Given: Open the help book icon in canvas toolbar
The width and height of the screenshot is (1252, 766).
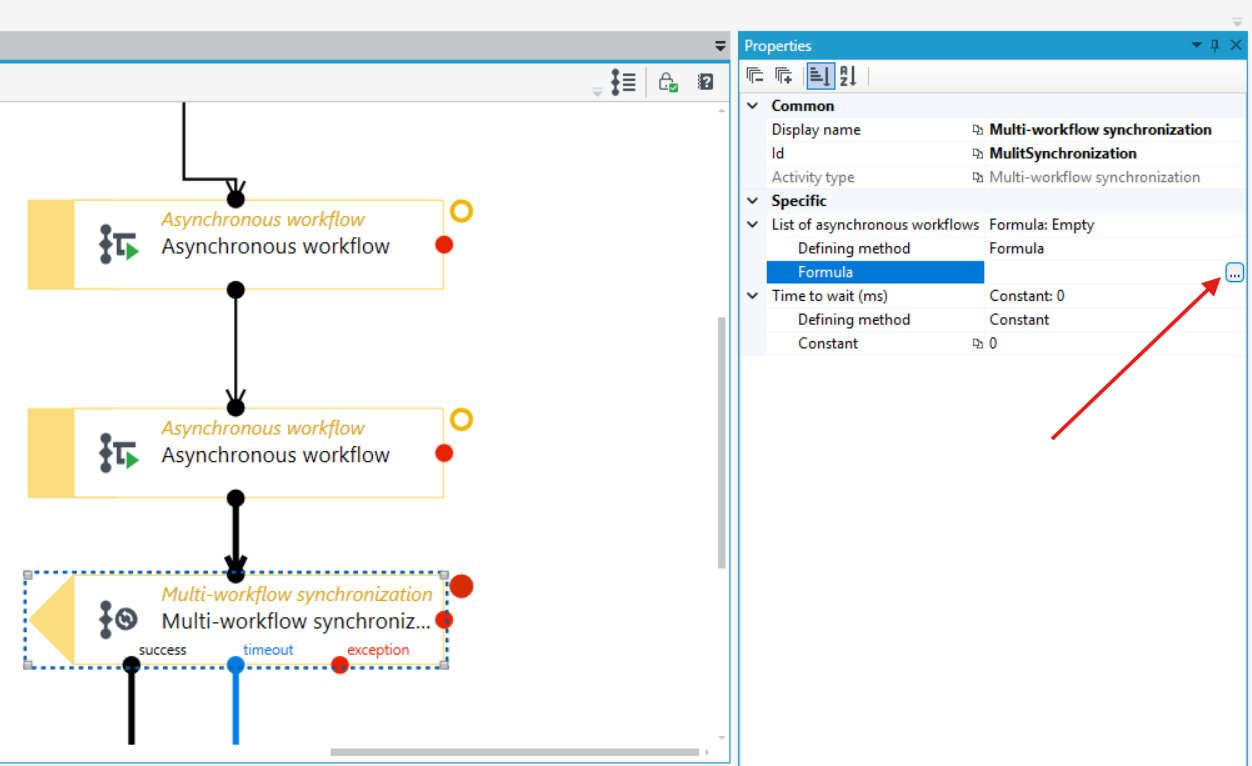Looking at the screenshot, I should coord(706,82).
